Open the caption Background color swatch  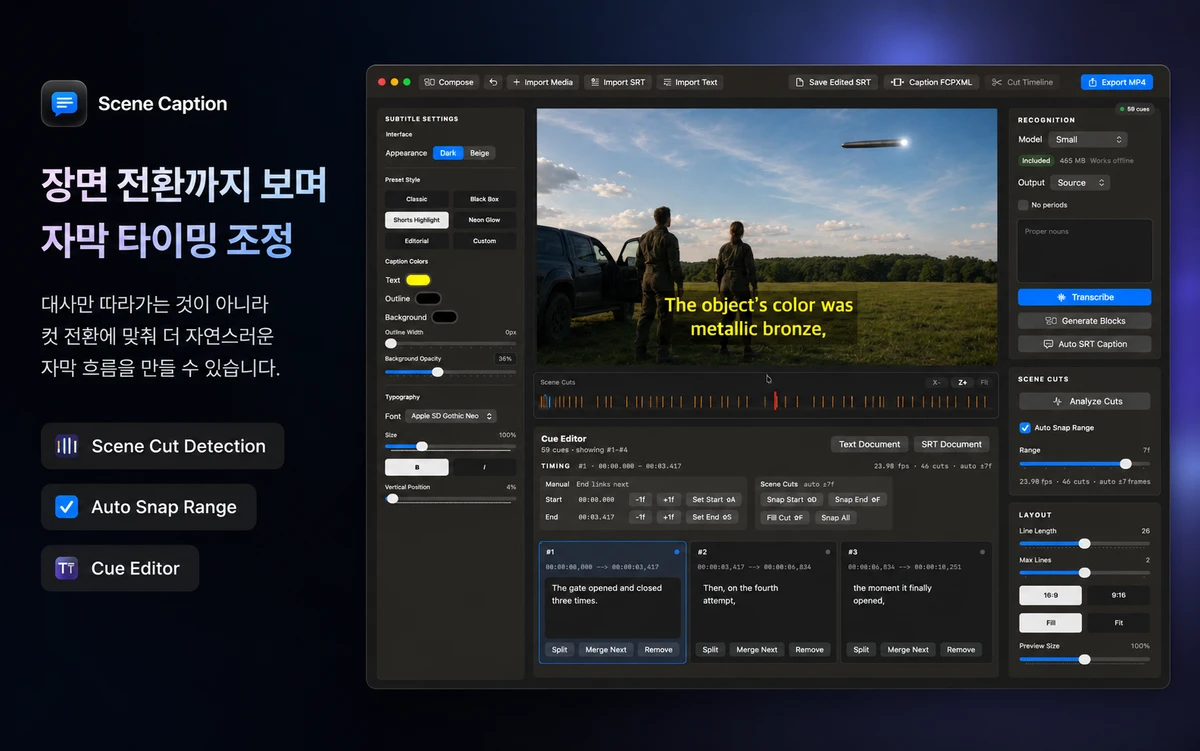pos(445,317)
